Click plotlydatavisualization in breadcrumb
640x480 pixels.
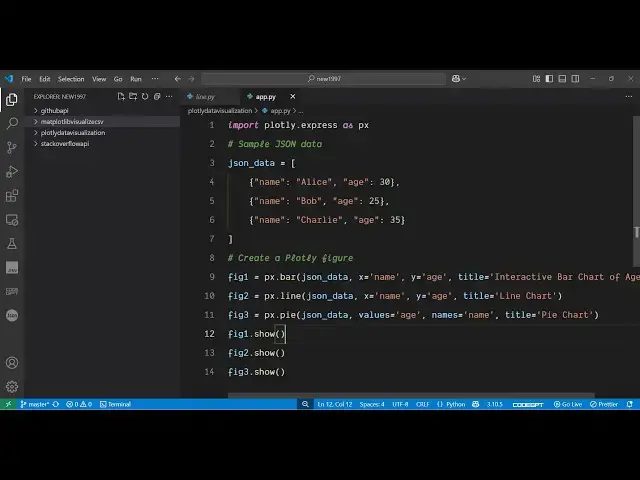coord(220,111)
